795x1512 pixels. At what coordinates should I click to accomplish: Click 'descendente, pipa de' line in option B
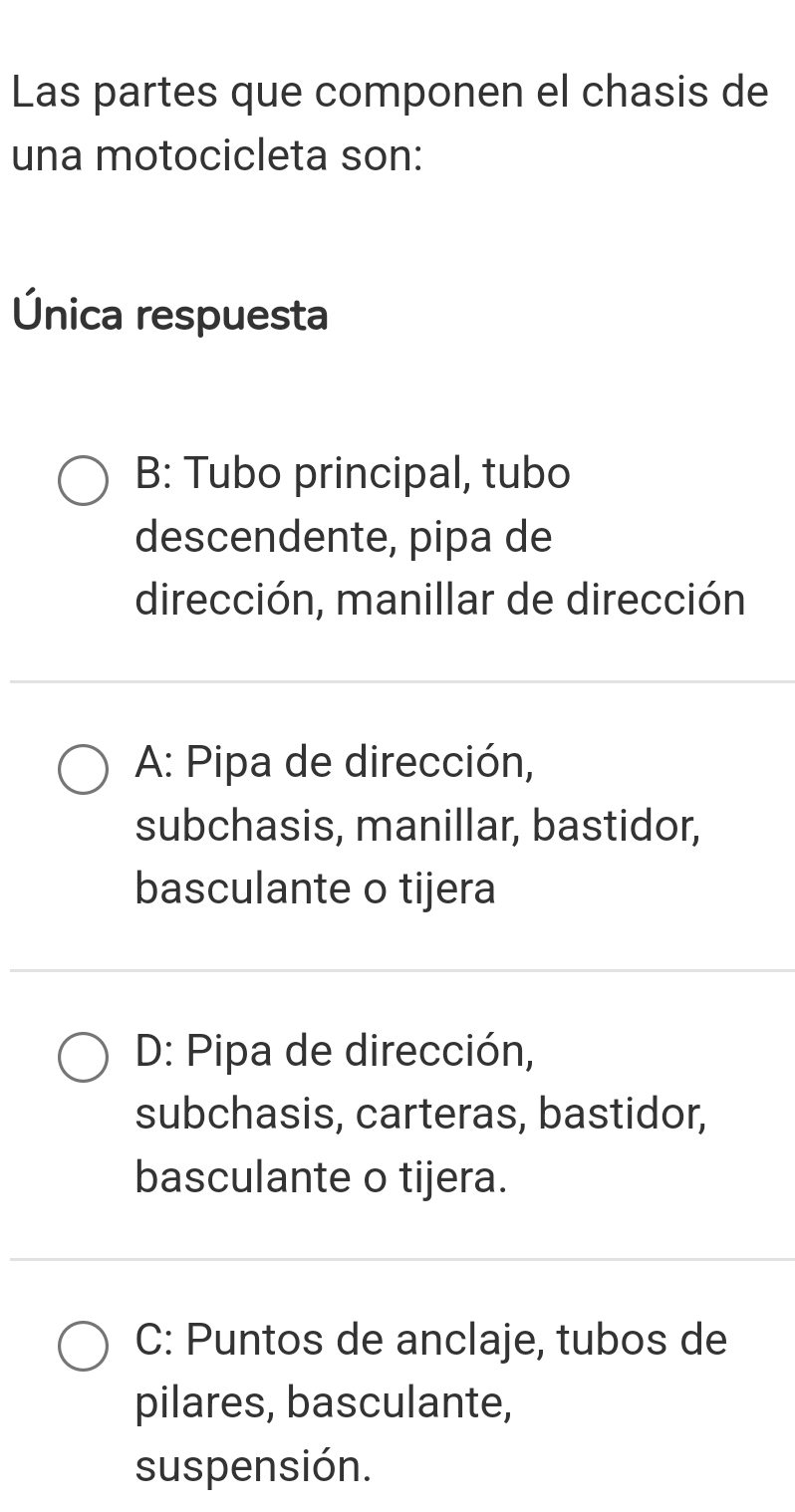(x=343, y=538)
